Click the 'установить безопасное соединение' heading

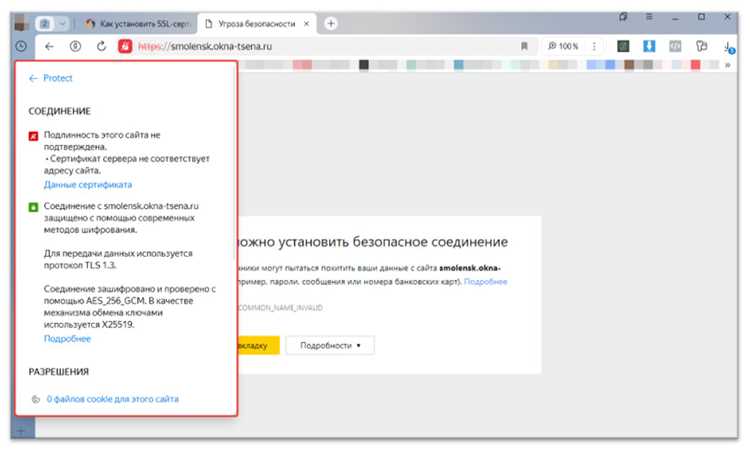point(373,242)
